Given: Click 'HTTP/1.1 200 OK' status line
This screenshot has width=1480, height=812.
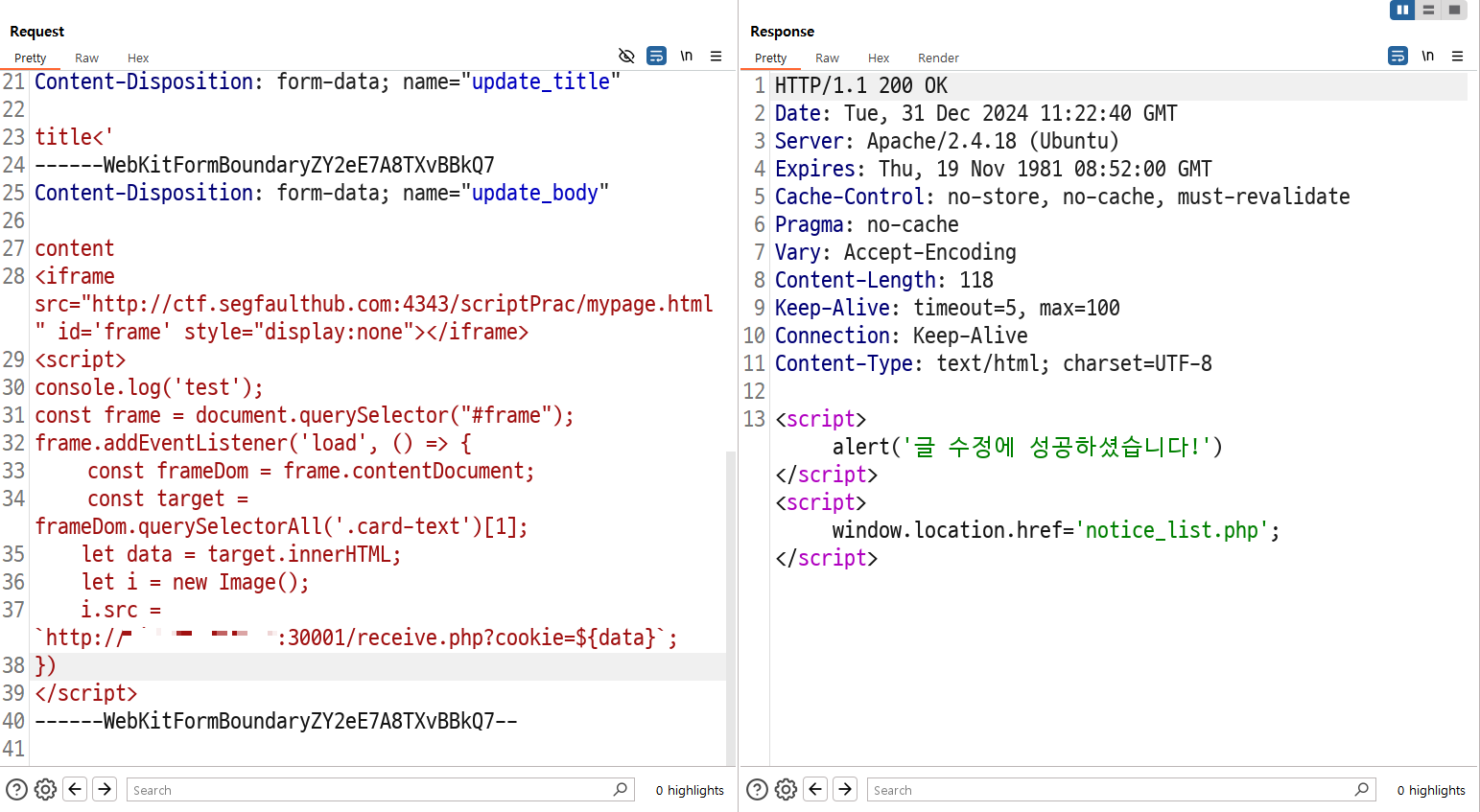Looking at the screenshot, I should (860, 85).
